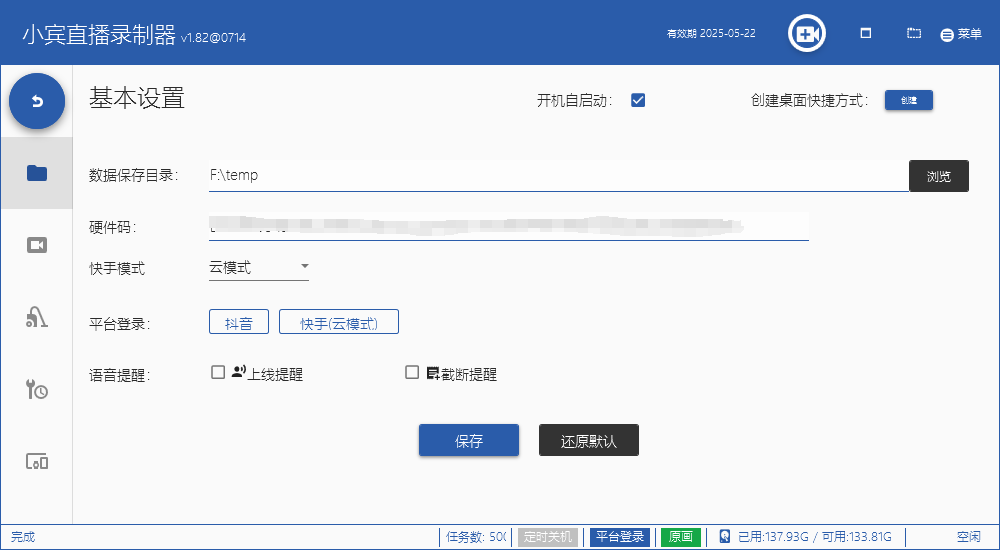This screenshot has width=1000, height=550.
Task: Click the 创建 desktop shortcut button
Action: [909, 100]
